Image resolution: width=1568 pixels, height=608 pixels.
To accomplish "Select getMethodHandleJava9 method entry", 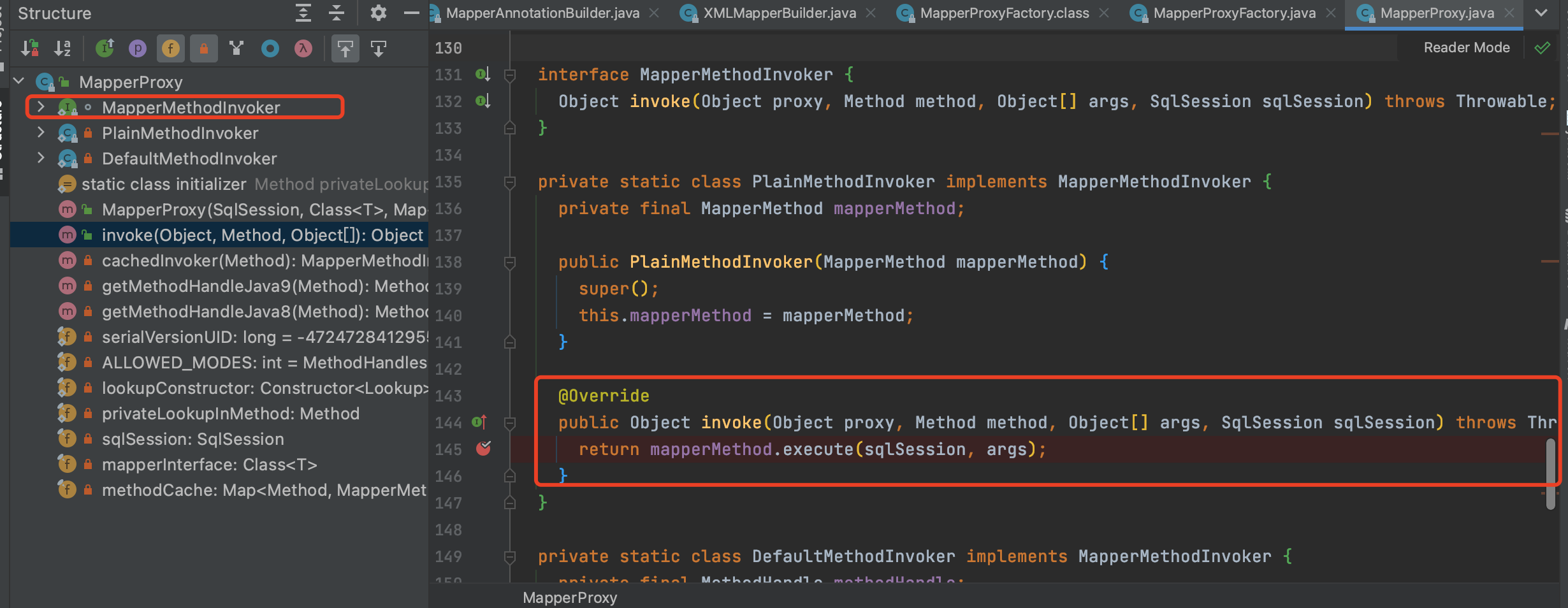I will click(219, 286).
